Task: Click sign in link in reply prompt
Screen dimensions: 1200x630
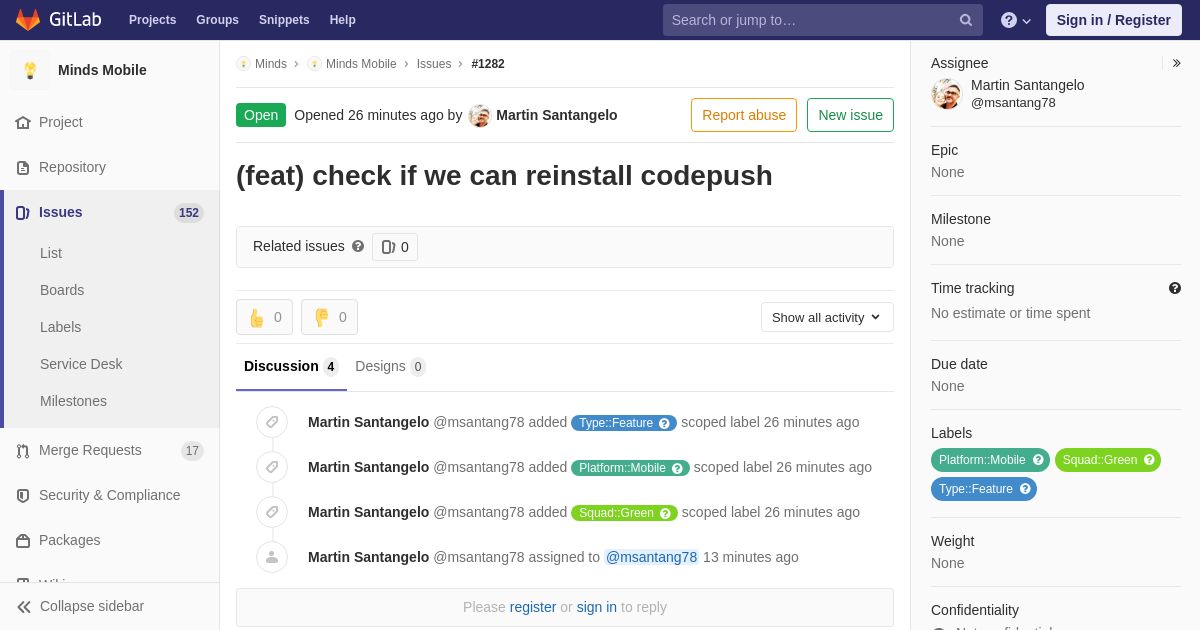Action: point(597,607)
